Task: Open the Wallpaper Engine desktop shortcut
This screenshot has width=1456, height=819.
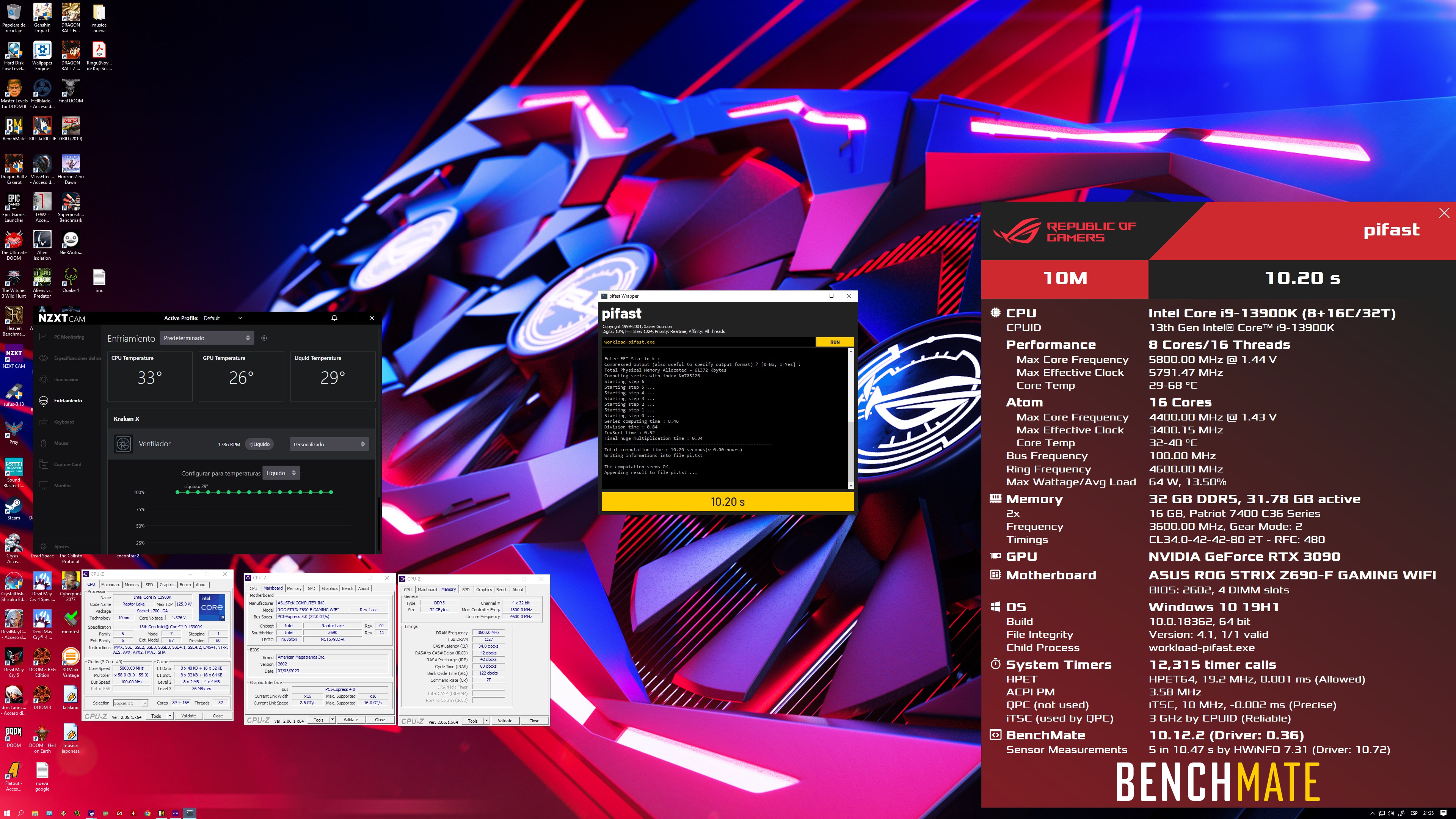Action: [42, 55]
